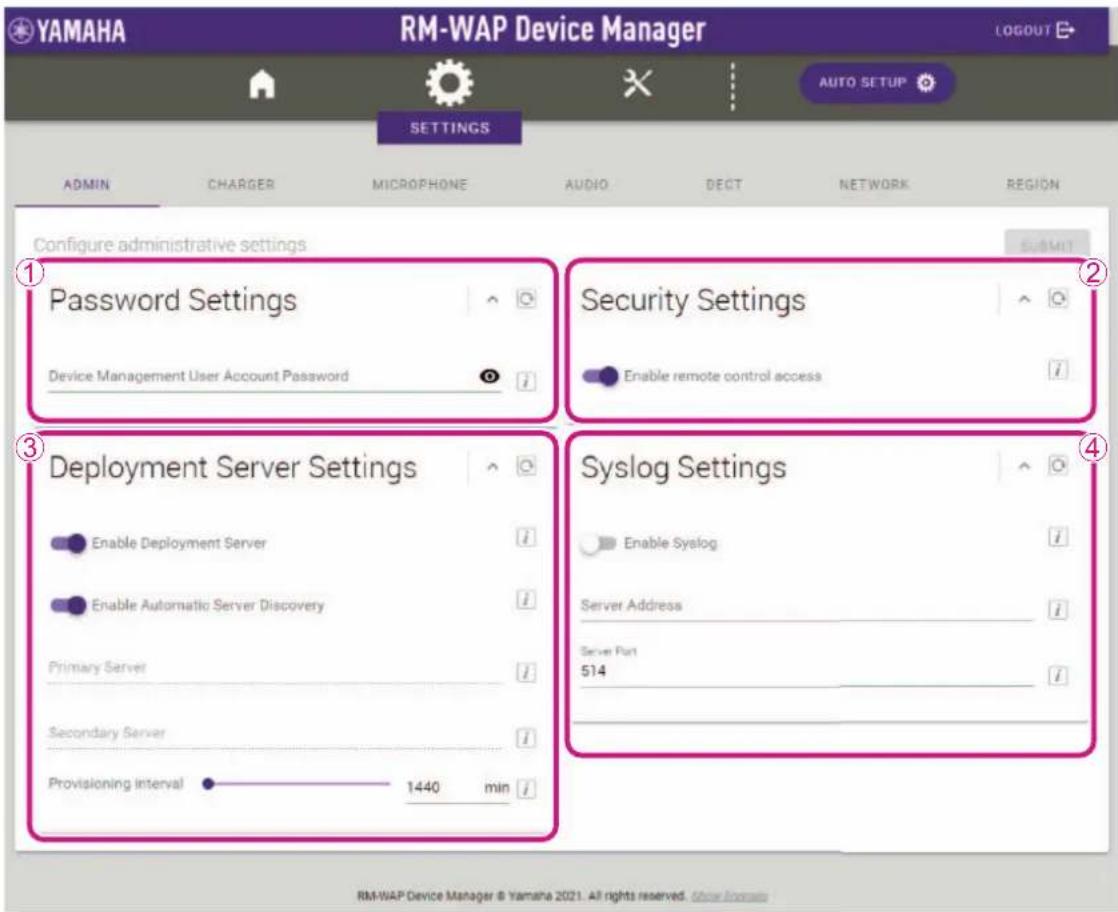Show info for remote control access
This screenshot has height=912, width=1118.
click(1058, 369)
